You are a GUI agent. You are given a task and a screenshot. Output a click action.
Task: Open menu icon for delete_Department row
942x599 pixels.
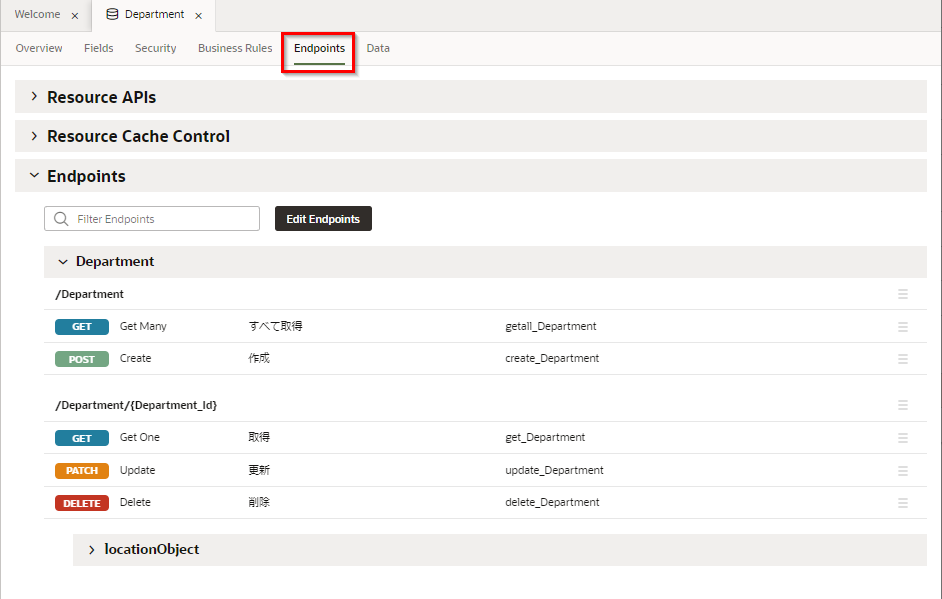pos(902,503)
